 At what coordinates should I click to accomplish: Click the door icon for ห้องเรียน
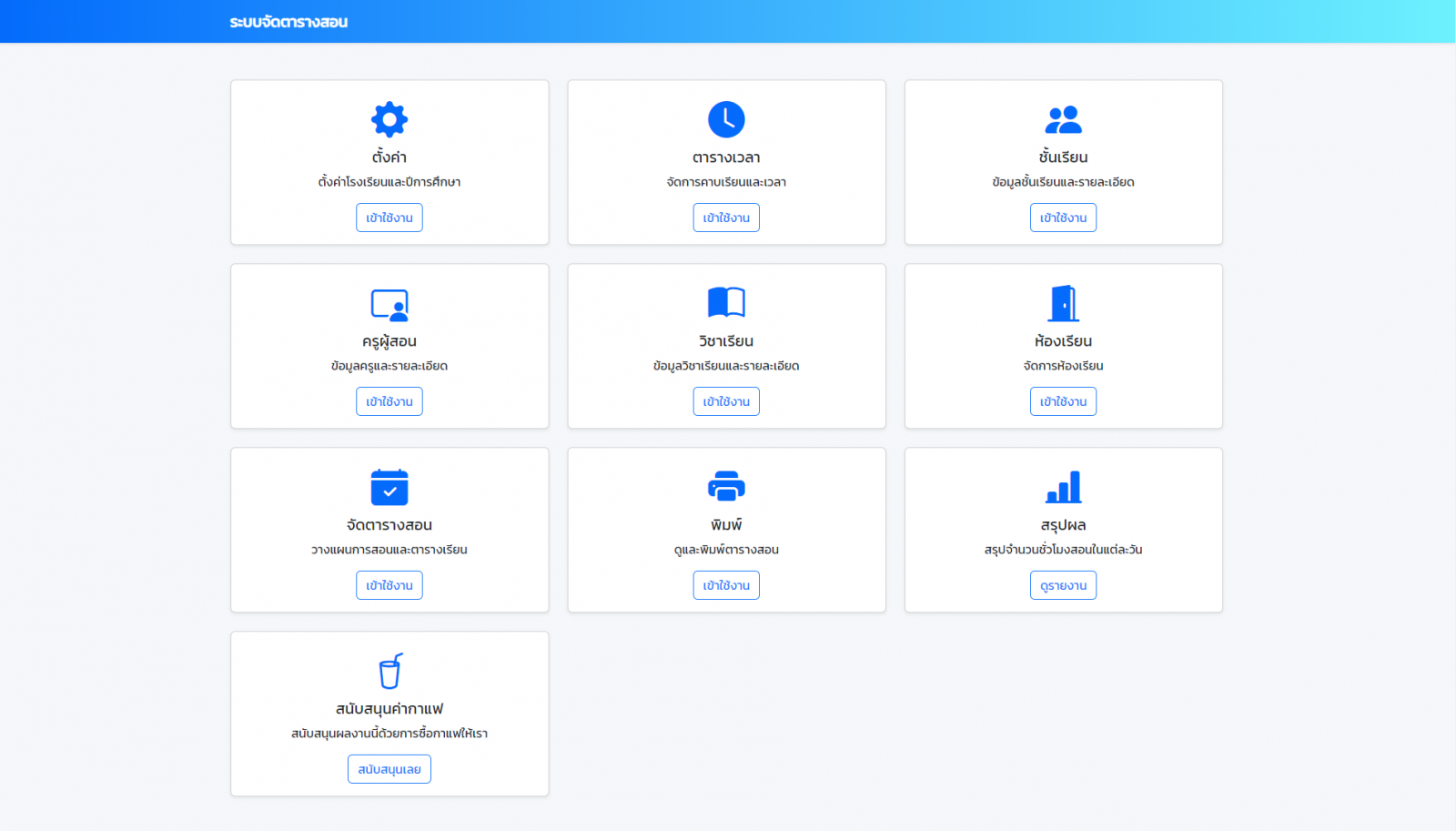pyautogui.click(x=1063, y=303)
